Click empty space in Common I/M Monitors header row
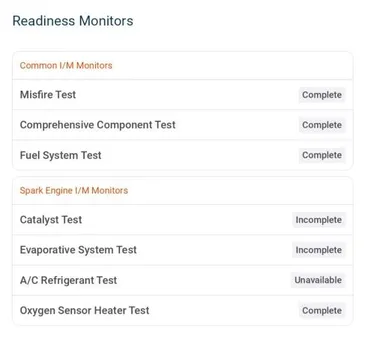 233,65
